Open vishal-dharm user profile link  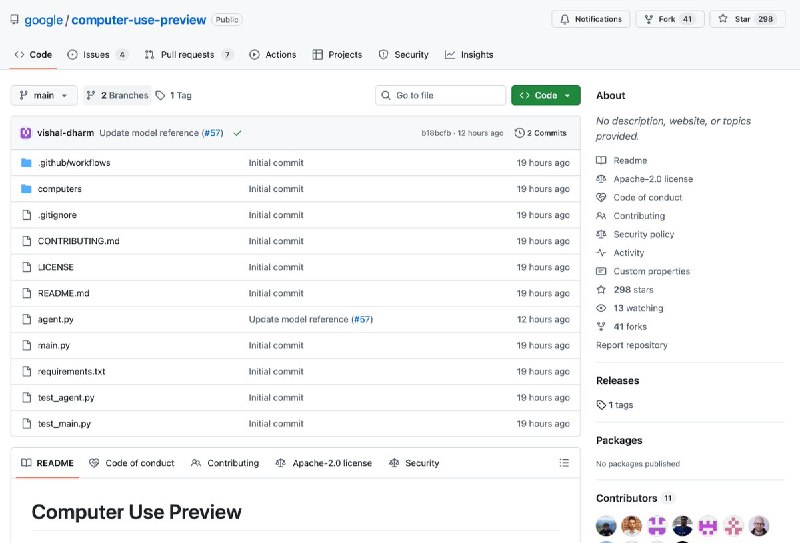point(65,133)
